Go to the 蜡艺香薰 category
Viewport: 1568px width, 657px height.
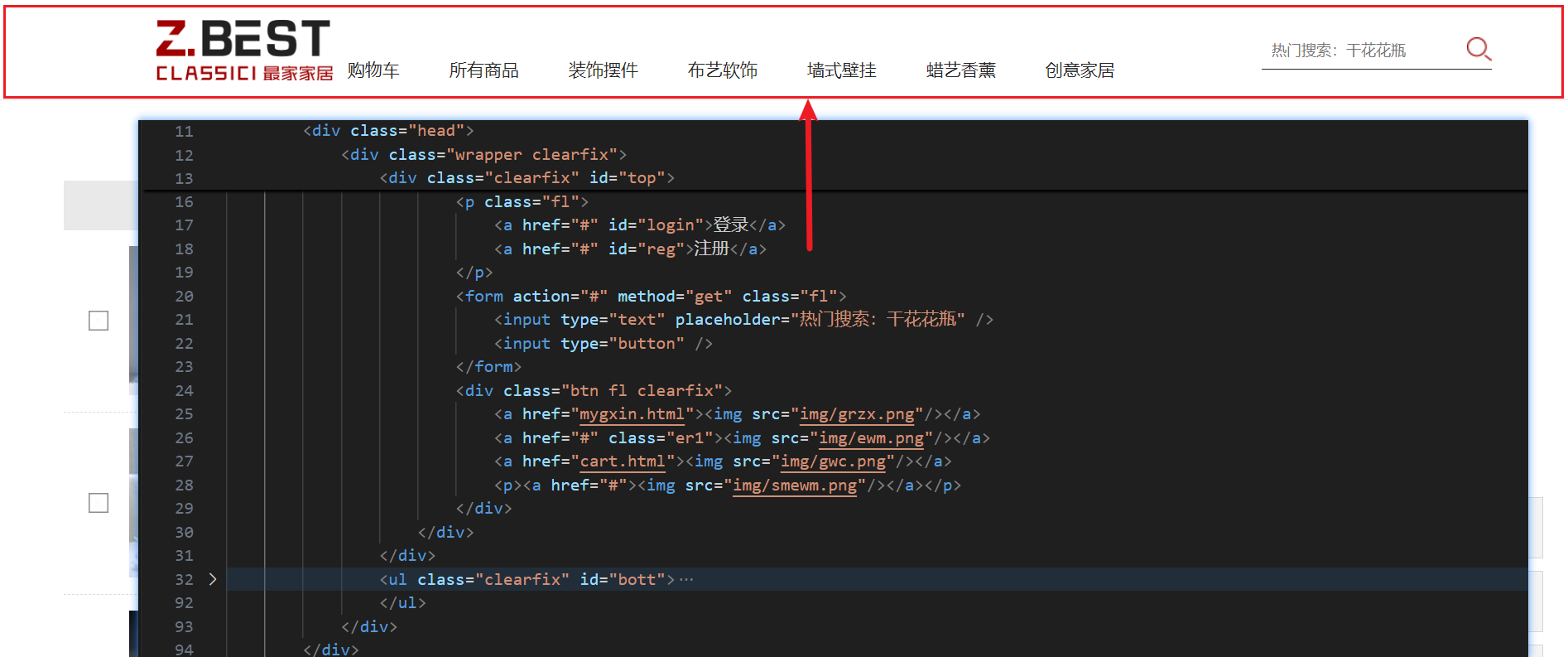pos(960,70)
